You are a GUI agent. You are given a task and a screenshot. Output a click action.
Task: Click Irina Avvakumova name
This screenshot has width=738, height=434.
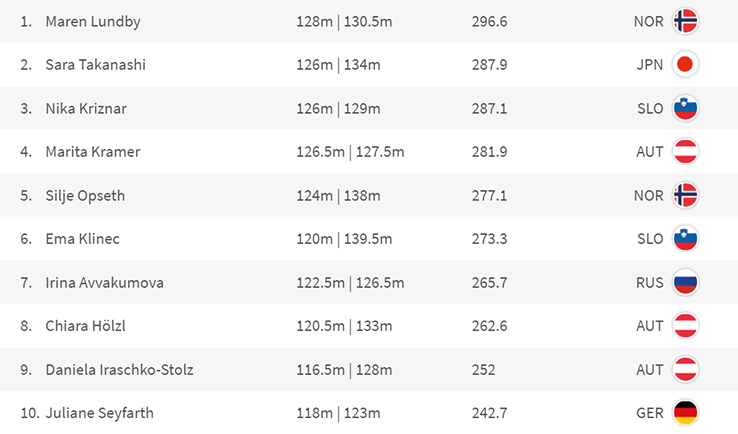click(x=104, y=282)
